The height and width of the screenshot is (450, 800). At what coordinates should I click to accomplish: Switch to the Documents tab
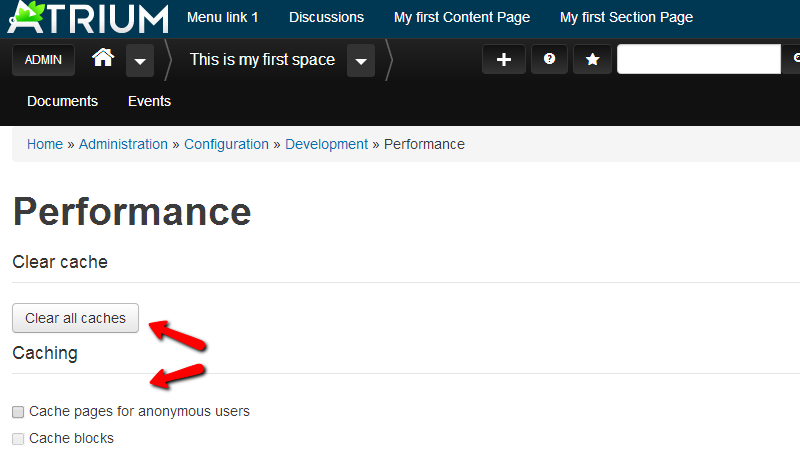point(62,101)
